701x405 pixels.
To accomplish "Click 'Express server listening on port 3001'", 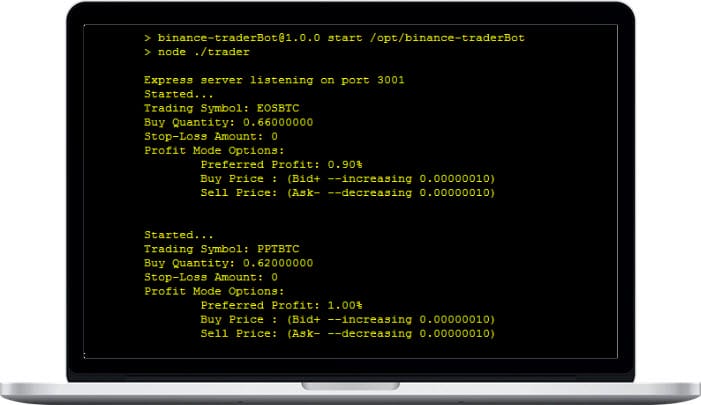I will coord(274,80).
